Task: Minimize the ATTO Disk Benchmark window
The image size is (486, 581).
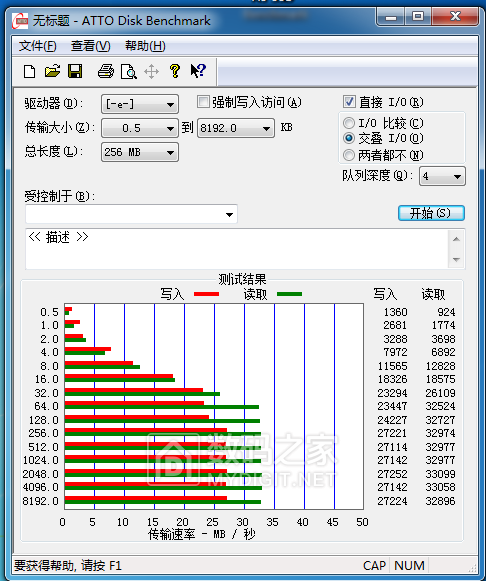Action: pos(390,17)
